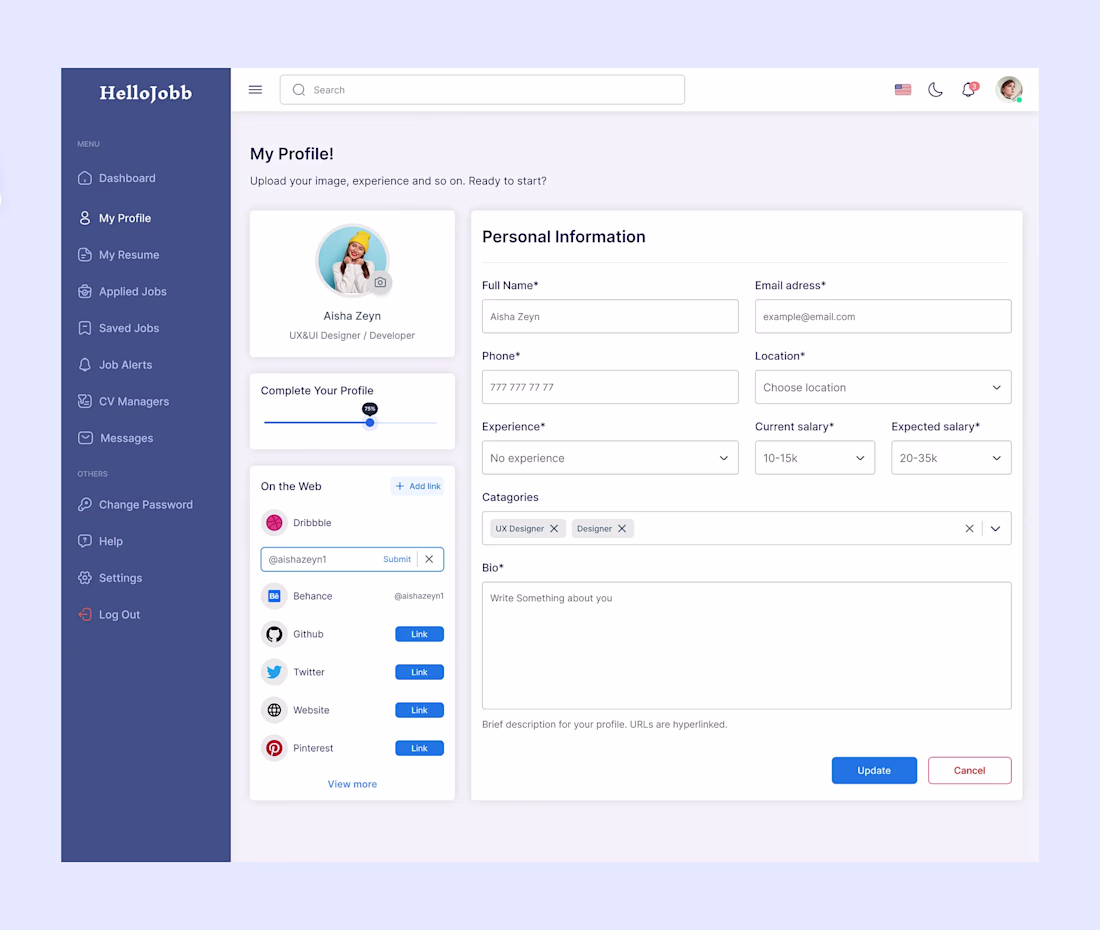Open the user avatar menu in header
Viewport: 1100px width, 930px height.
point(1009,90)
